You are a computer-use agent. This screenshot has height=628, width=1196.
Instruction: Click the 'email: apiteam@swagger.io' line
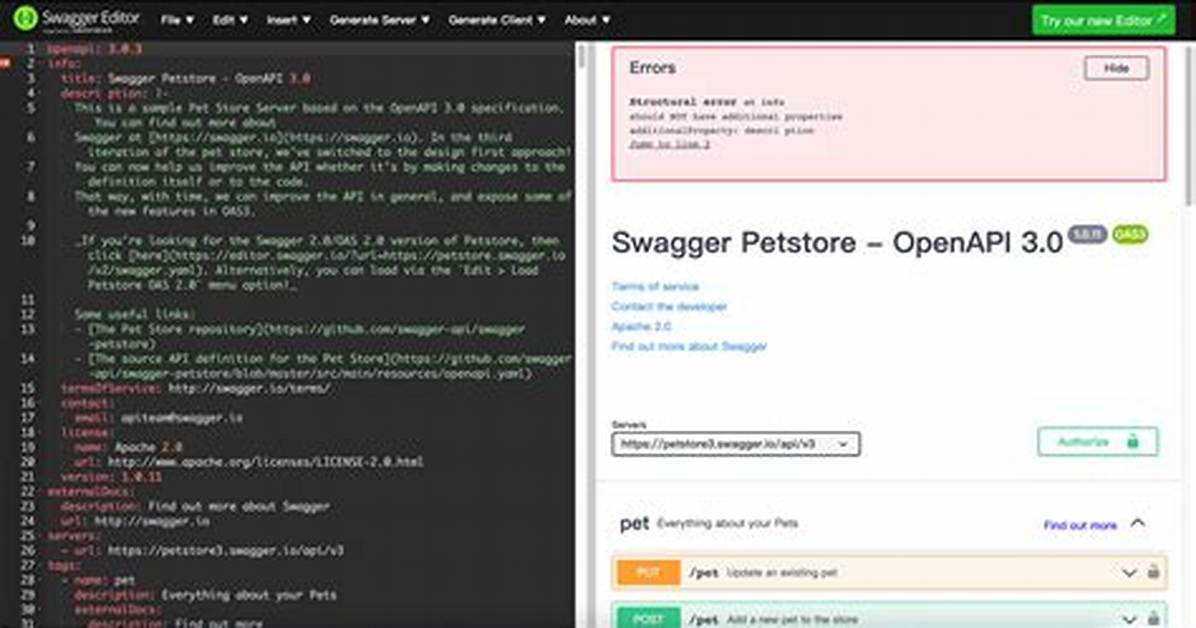pyautogui.click(x=159, y=417)
